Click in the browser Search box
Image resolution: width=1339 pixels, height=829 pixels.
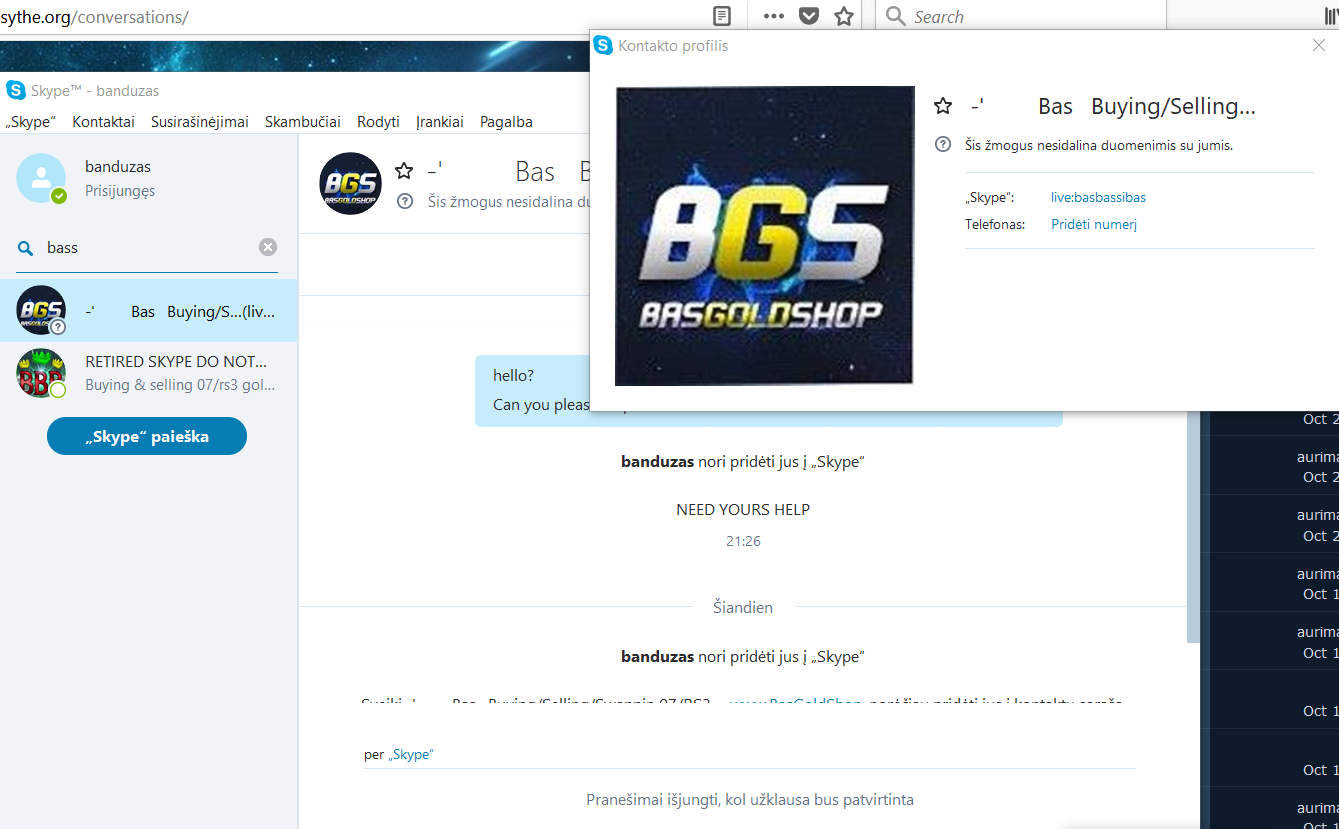[1020, 16]
